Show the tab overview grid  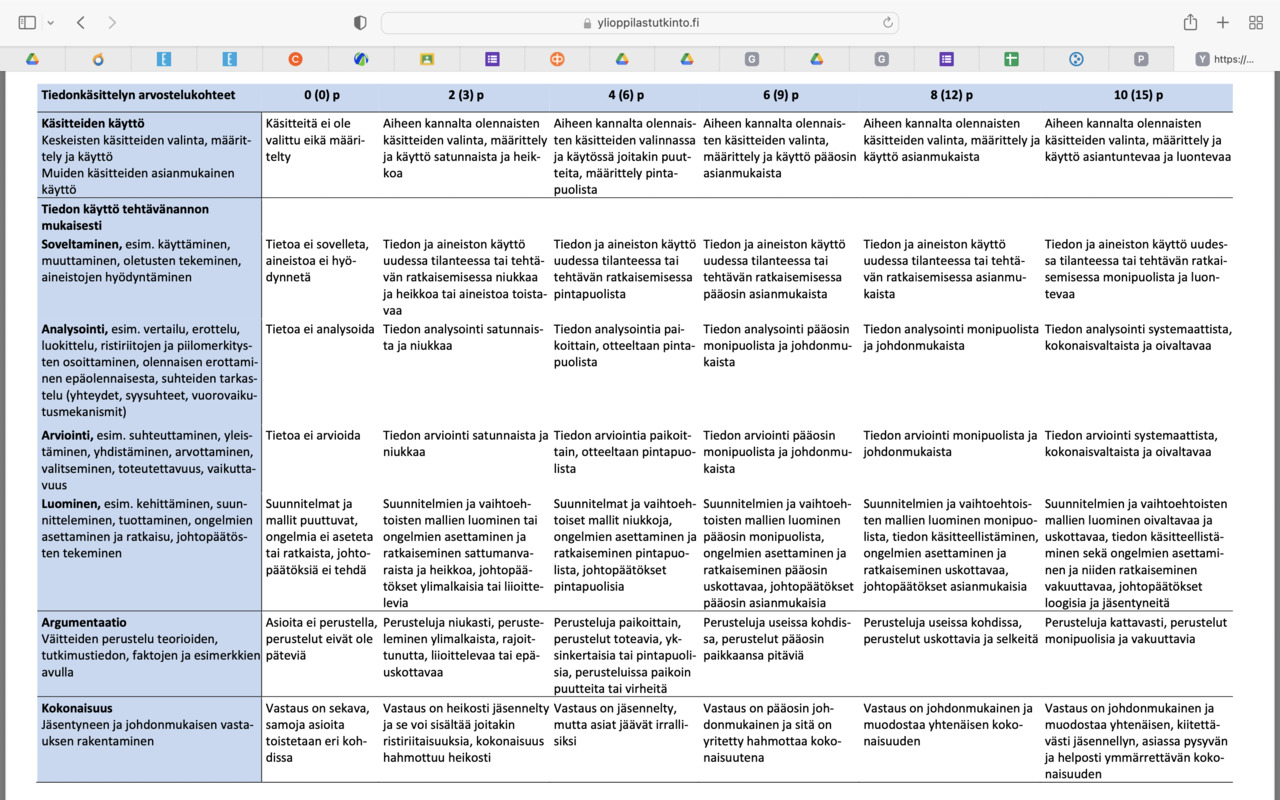pos(1256,22)
